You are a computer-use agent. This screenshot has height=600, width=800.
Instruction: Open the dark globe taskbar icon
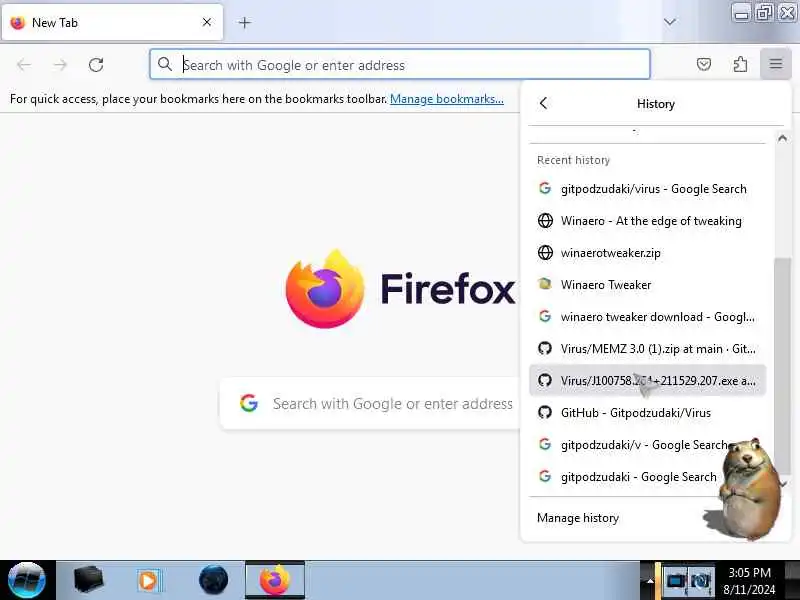click(213, 580)
